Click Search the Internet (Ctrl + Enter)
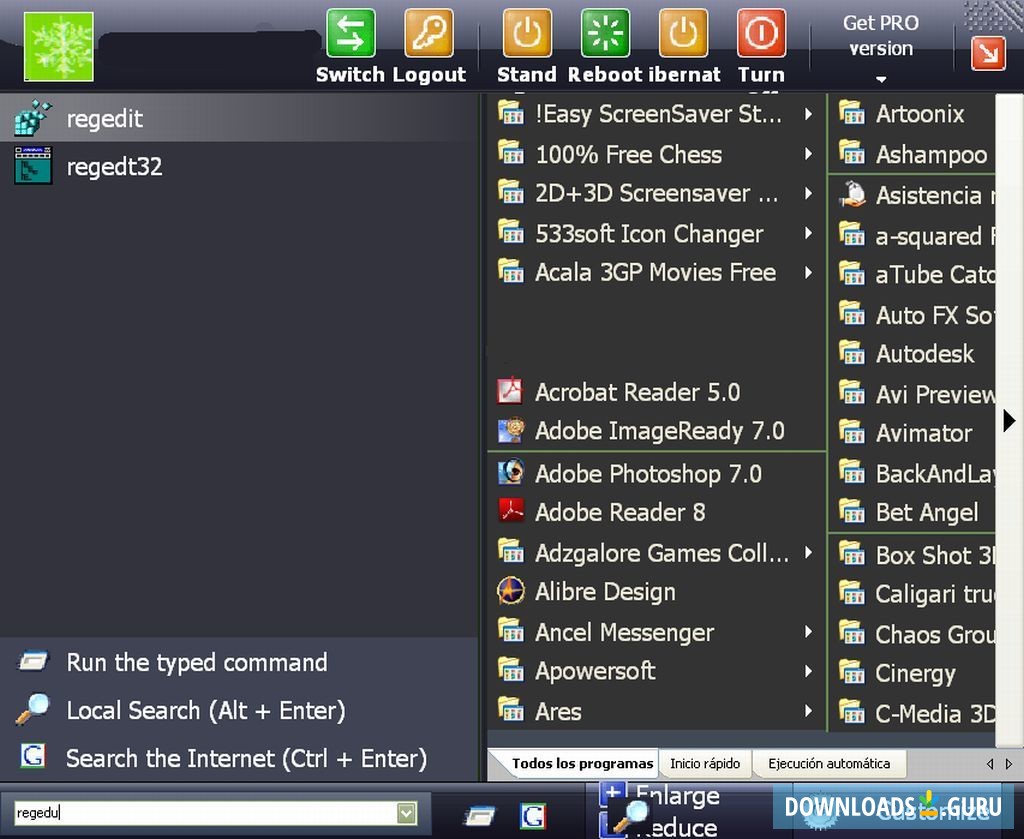The width and height of the screenshot is (1024, 839). [246, 759]
